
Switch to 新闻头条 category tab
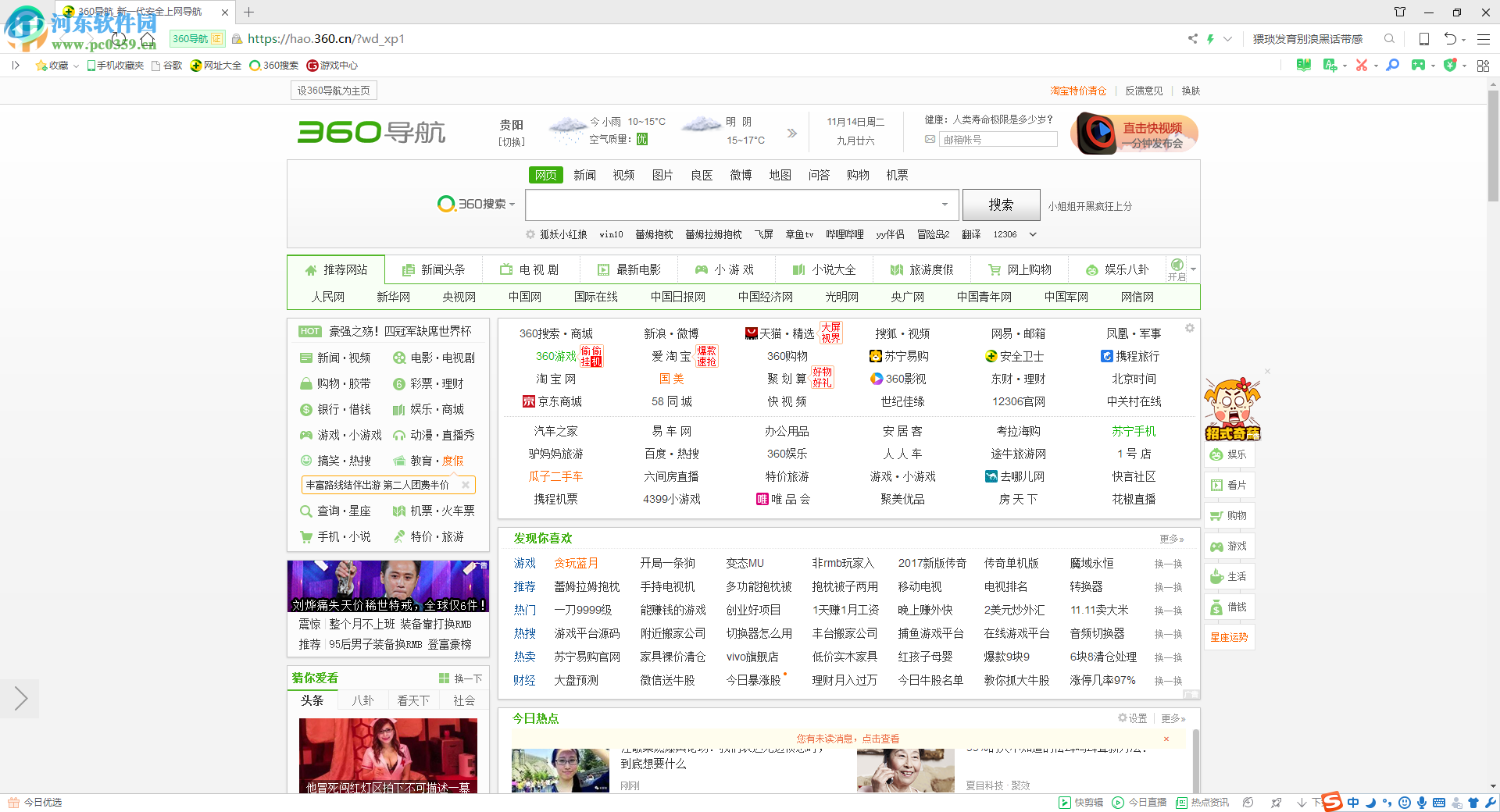[x=434, y=269]
